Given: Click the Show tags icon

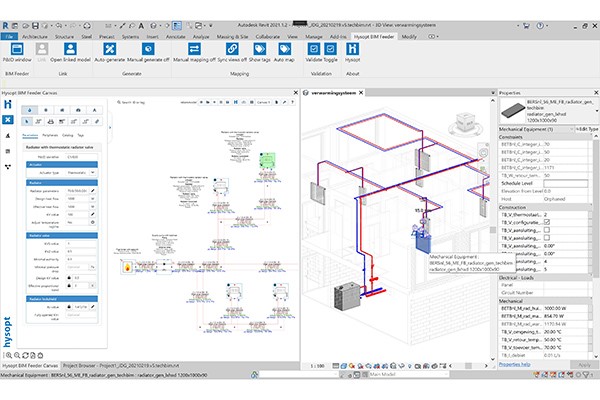Looking at the screenshot, I should click(x=259, y=49).
